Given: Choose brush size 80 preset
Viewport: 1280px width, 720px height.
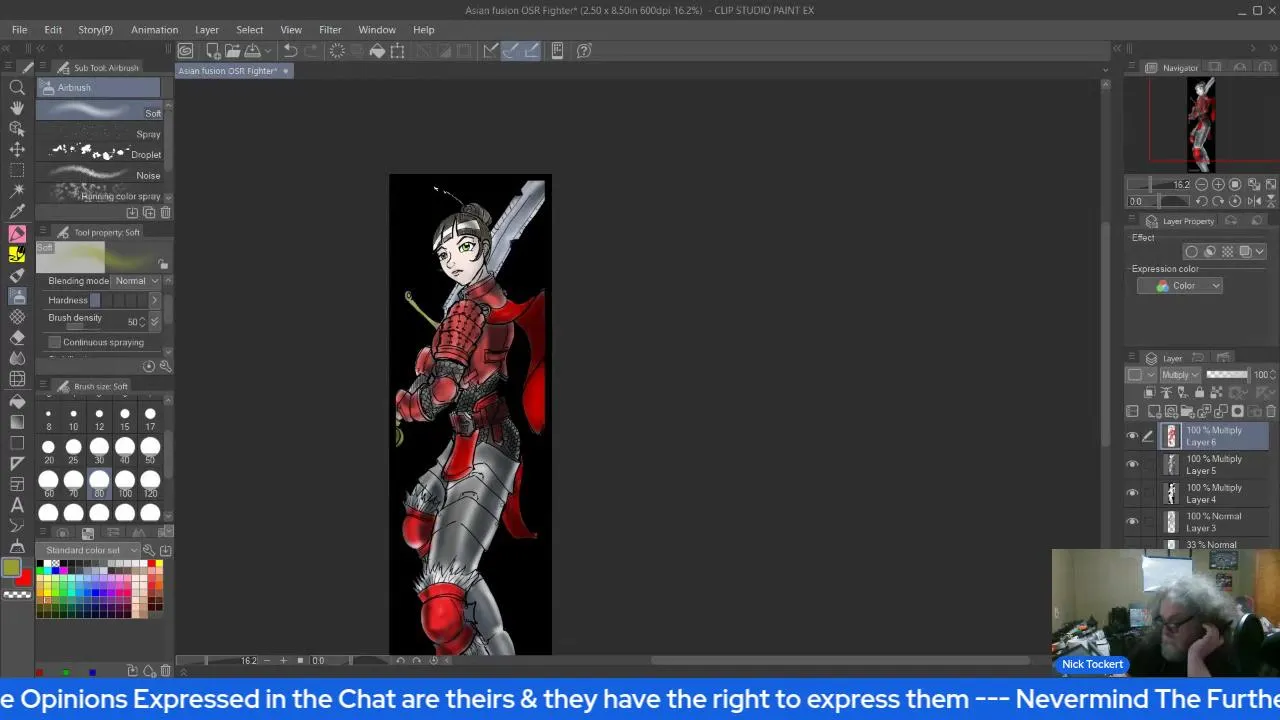Looking at the screenshot, I should pos(99,484).
